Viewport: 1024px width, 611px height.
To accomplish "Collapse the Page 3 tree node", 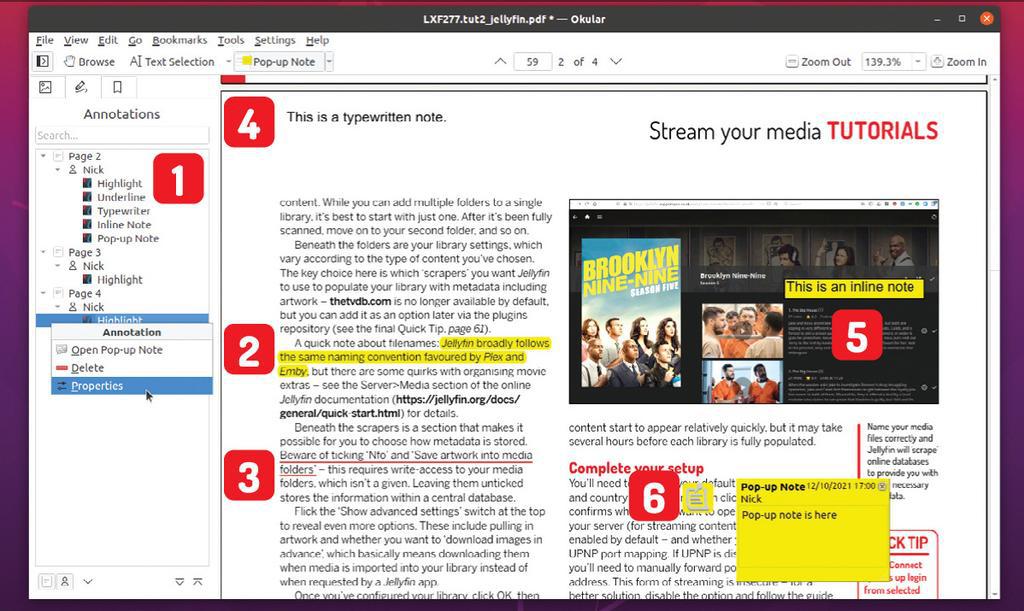I will 43,252.
